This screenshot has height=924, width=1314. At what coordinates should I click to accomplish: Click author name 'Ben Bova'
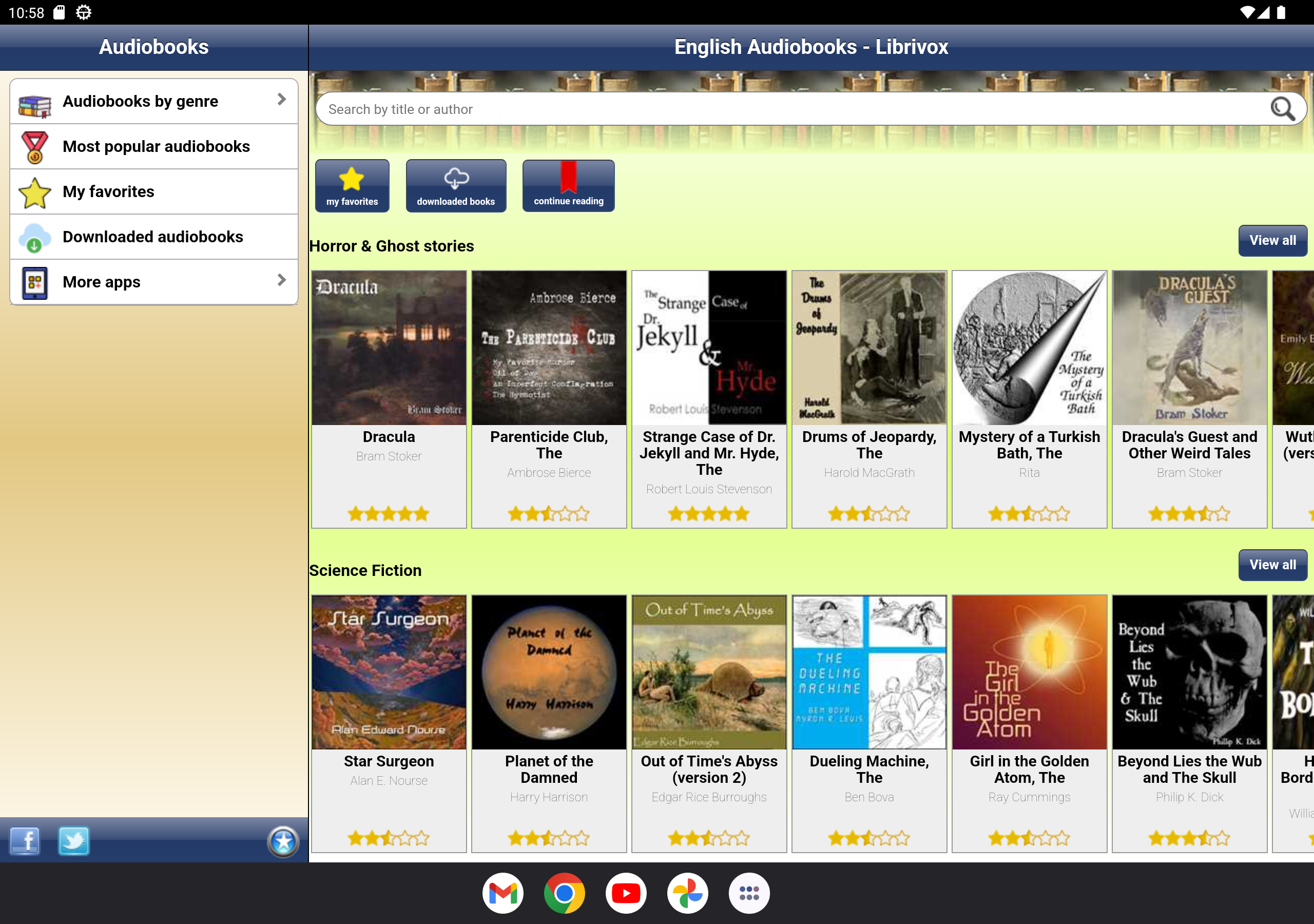point(869,798)
